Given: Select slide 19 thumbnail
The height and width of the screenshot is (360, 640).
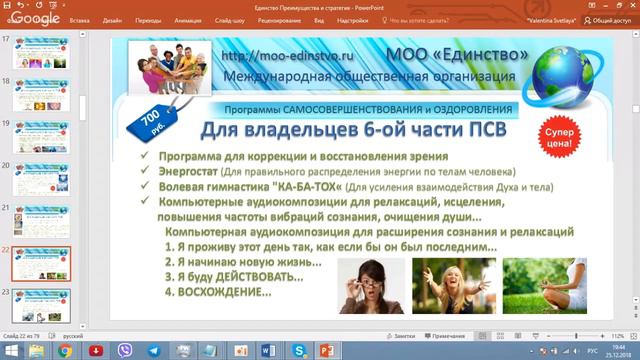Looking at the screenshot, I should (x=41, y=137).
